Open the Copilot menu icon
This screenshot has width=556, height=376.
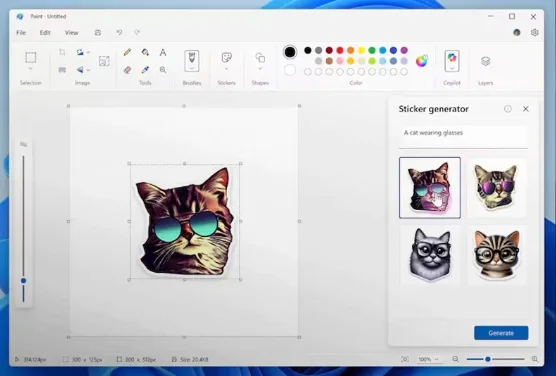point(452,57)
